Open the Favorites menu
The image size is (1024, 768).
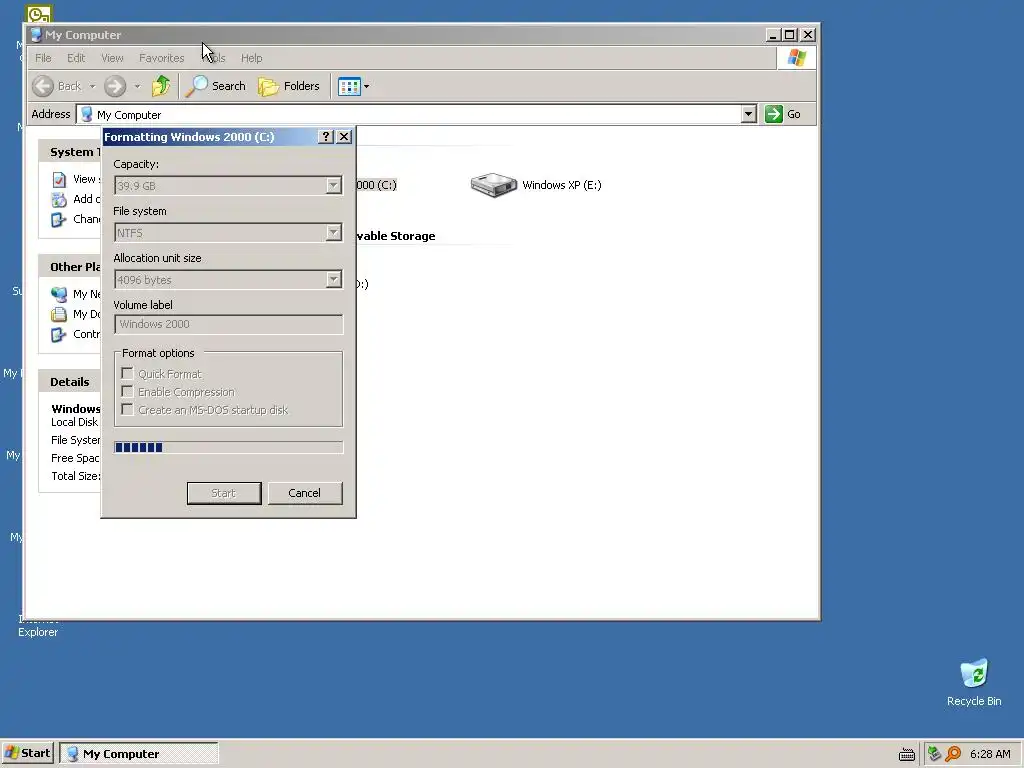[161, 58]
